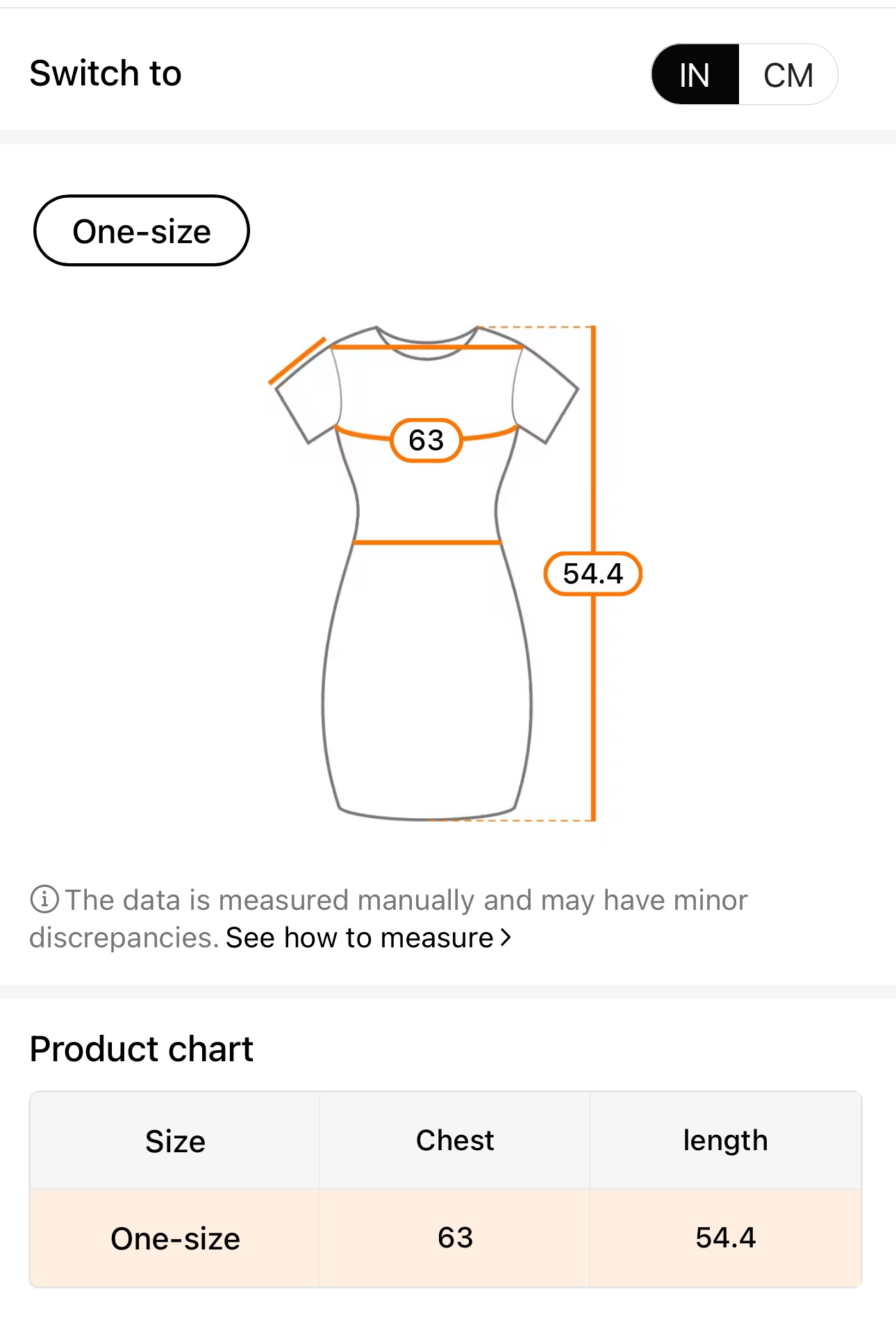The width and height of the screenshot is (896, 1321).
Task: Click the chevron after See how to measure
Action: [506, 938]
